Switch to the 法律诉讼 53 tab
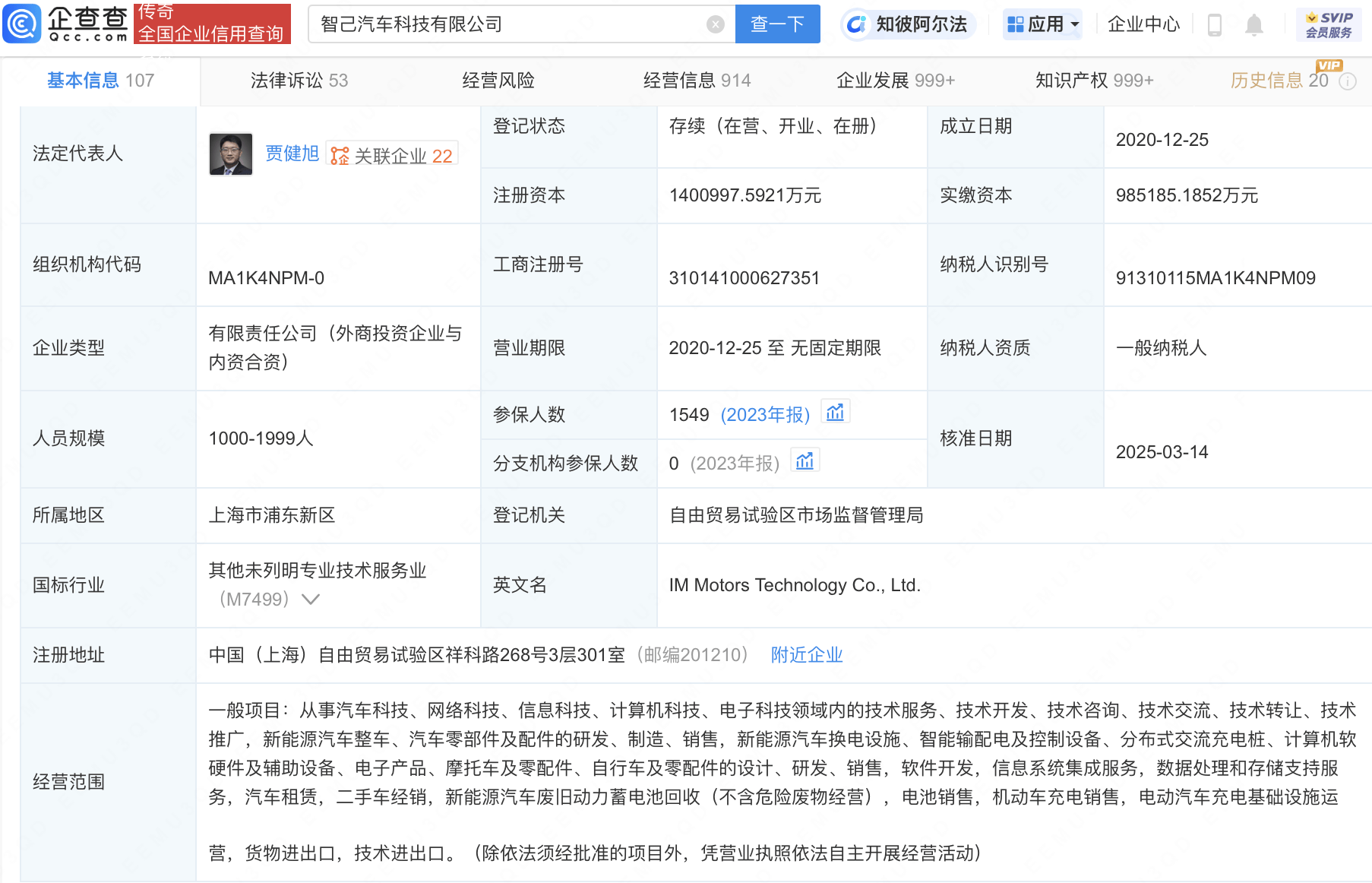 299,81
